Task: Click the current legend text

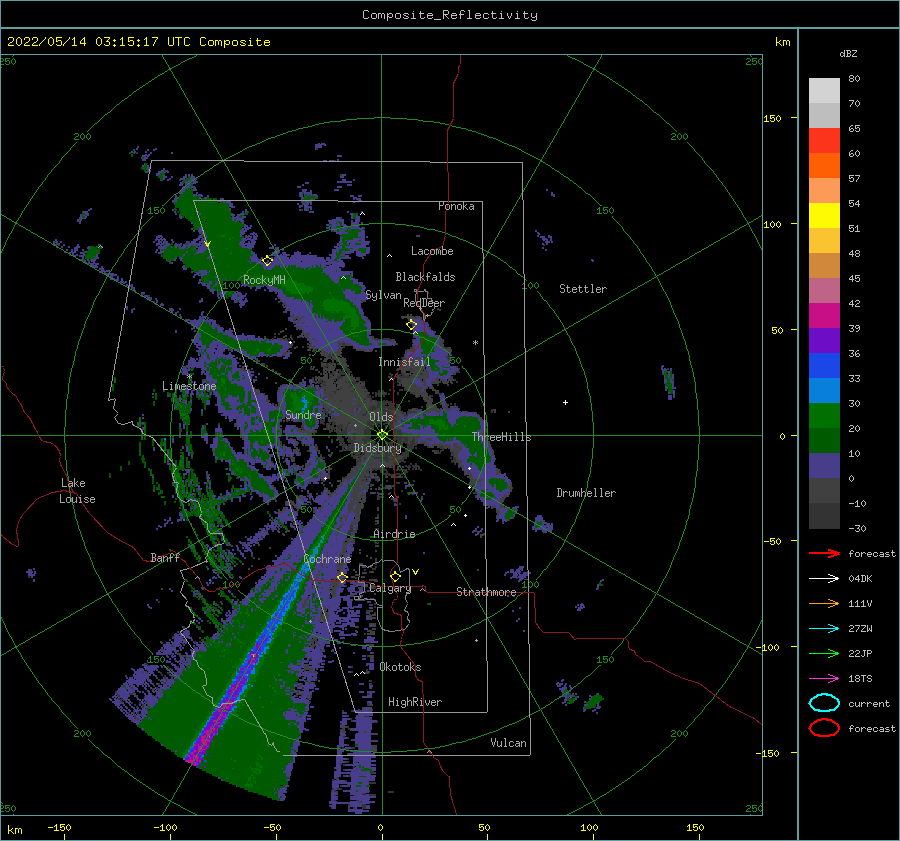Action: 869,703
